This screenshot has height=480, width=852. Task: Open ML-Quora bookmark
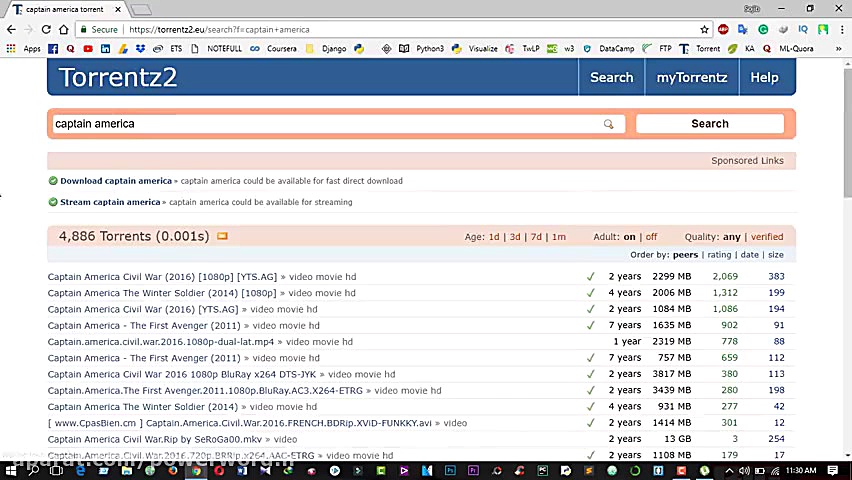coord(788,48)
